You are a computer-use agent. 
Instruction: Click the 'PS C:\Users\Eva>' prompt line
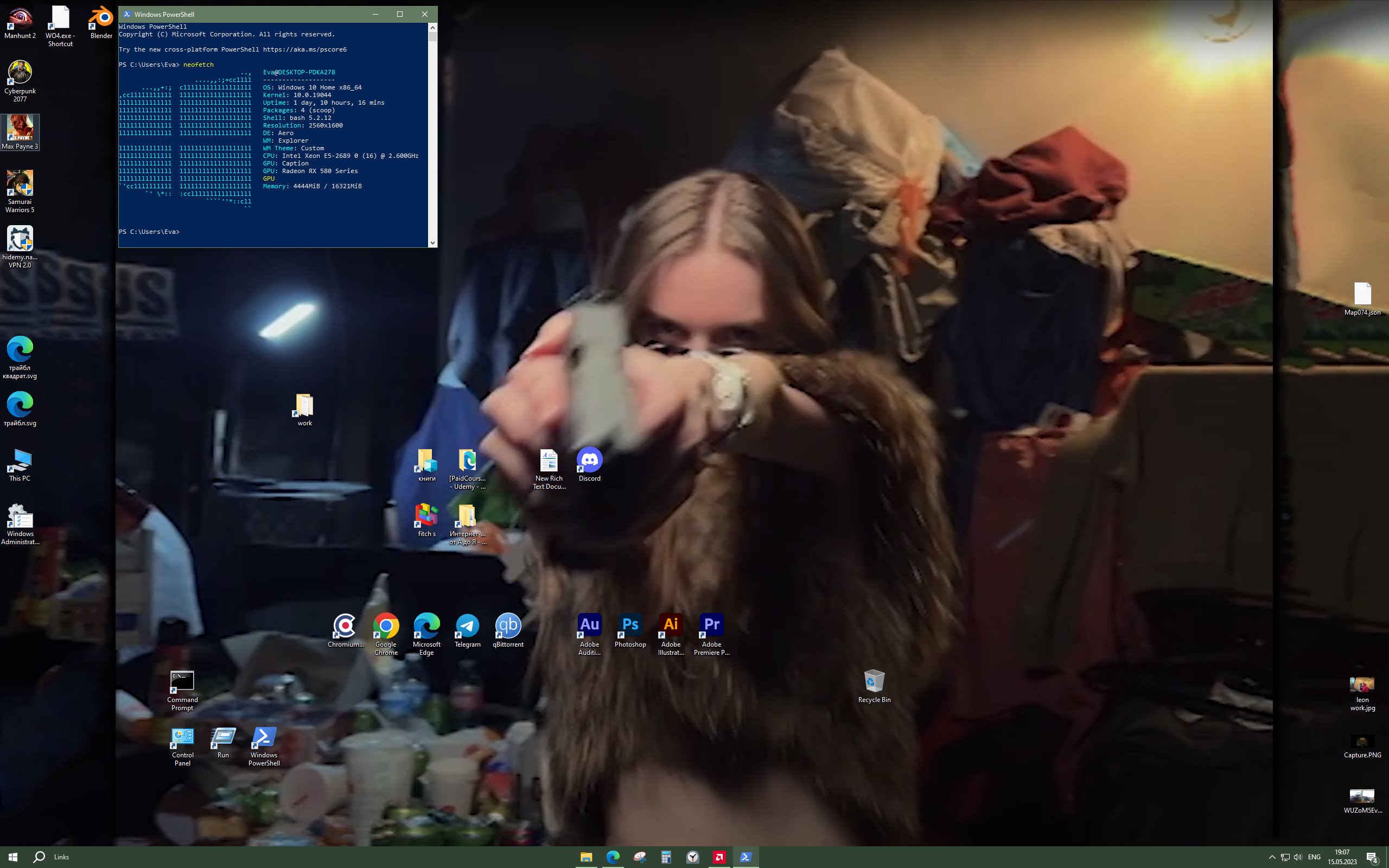click(x=149, y=232)
